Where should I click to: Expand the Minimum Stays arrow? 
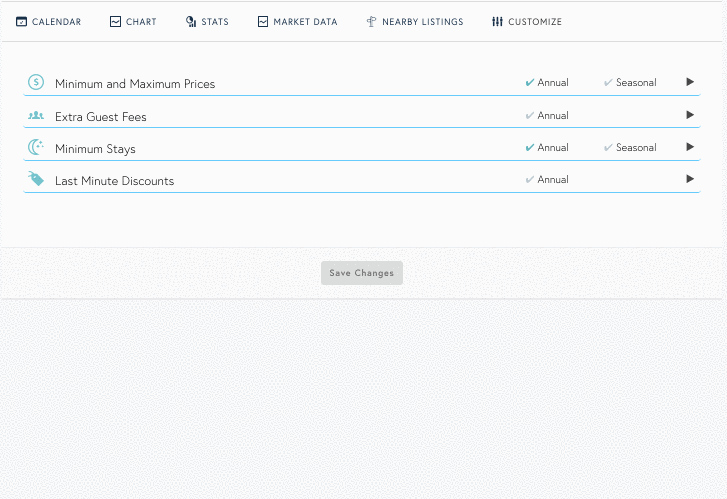[x=690, y=147]
